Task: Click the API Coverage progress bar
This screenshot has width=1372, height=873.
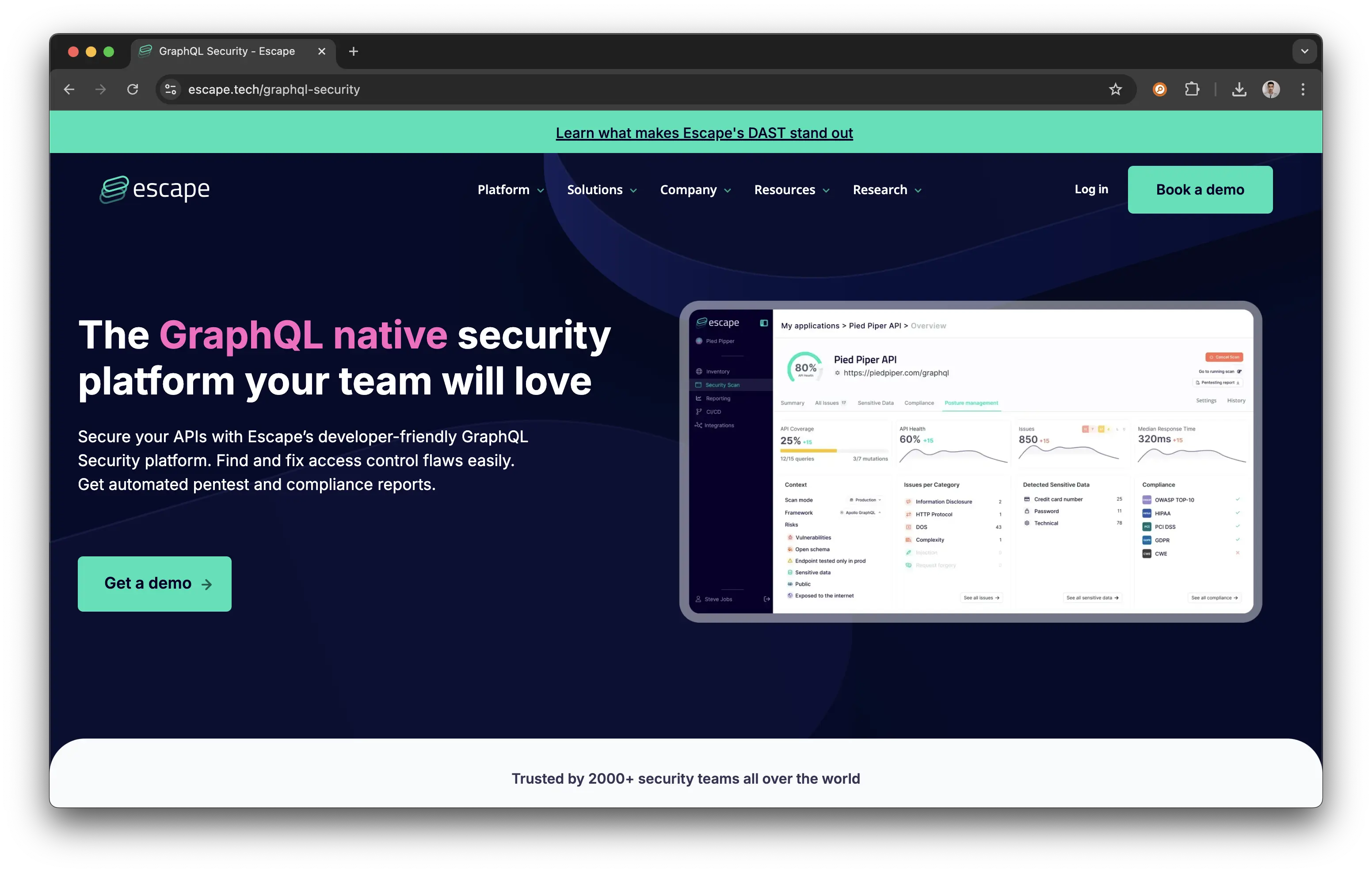Action: [x=834, y=451]
